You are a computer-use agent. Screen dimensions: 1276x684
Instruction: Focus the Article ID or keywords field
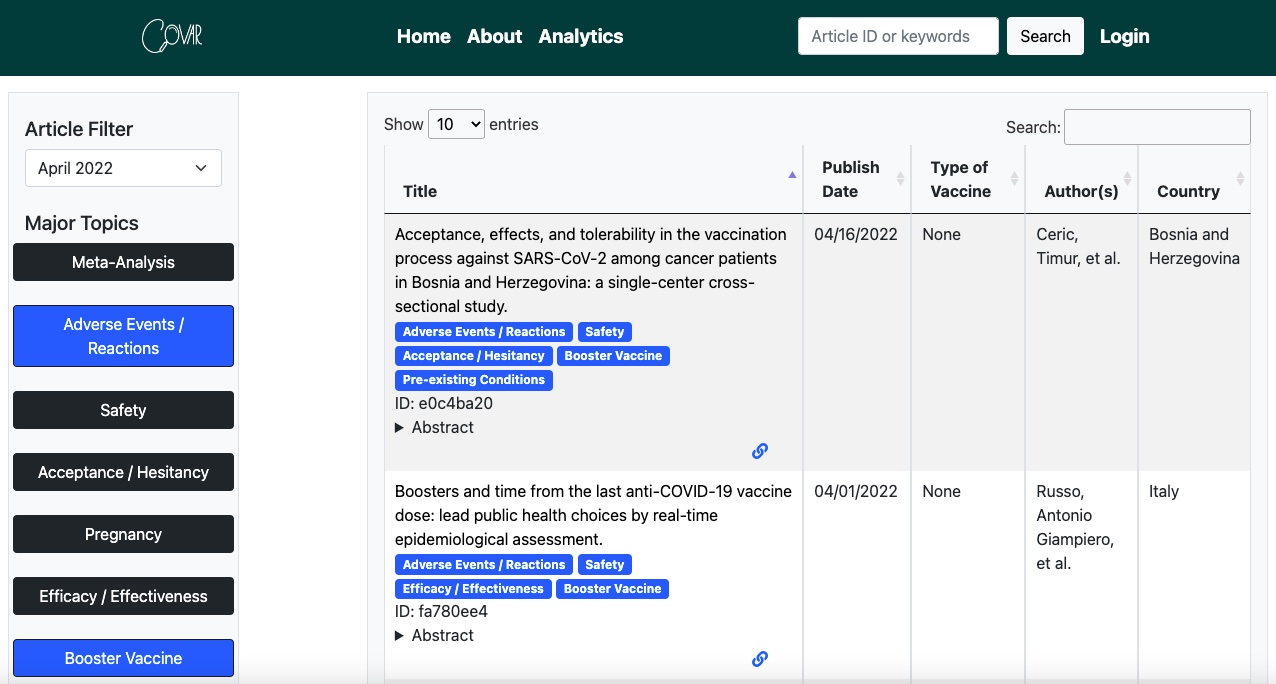[898, 36]
